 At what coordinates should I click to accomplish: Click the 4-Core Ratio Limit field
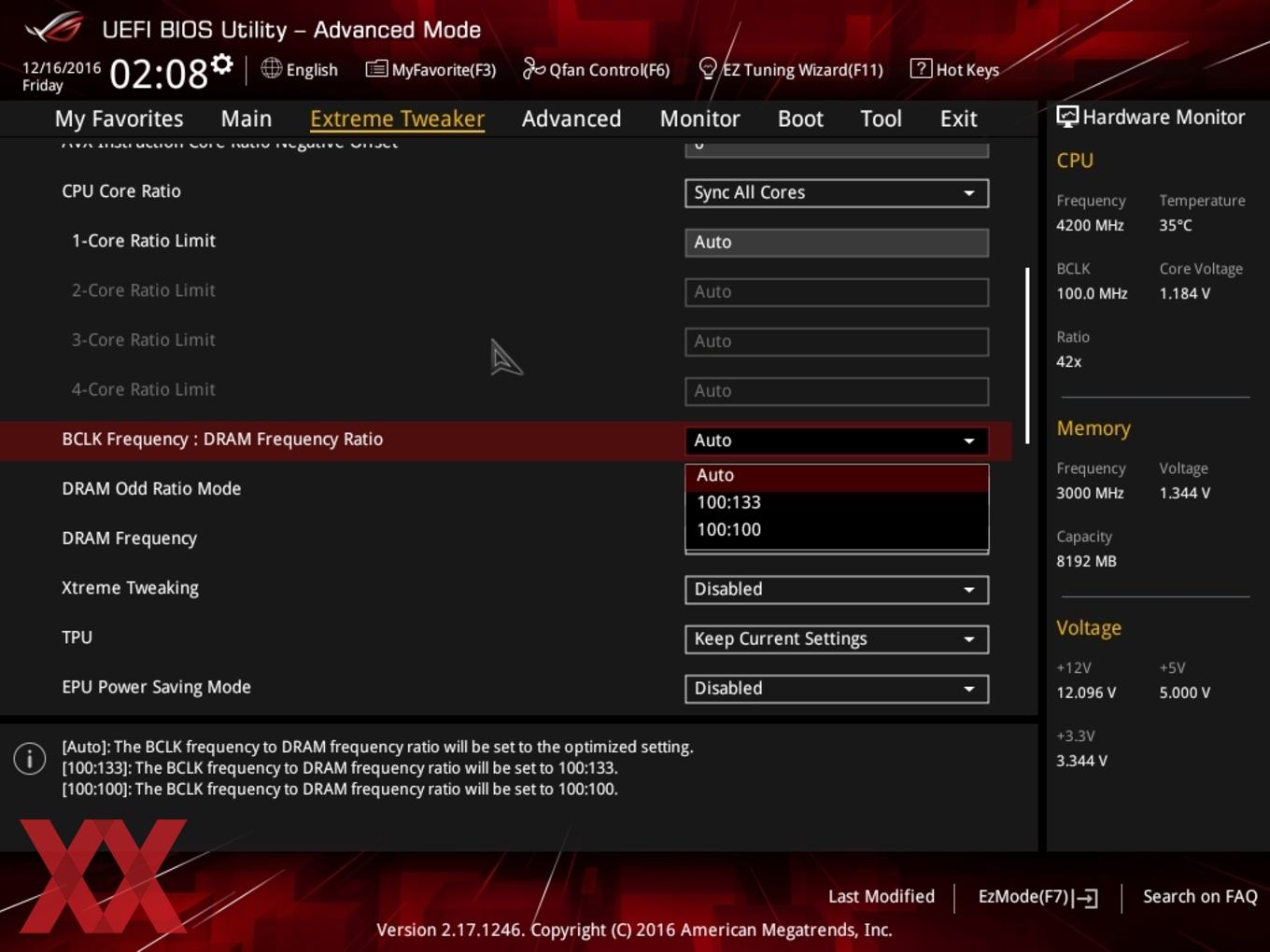tap(837, 390)
